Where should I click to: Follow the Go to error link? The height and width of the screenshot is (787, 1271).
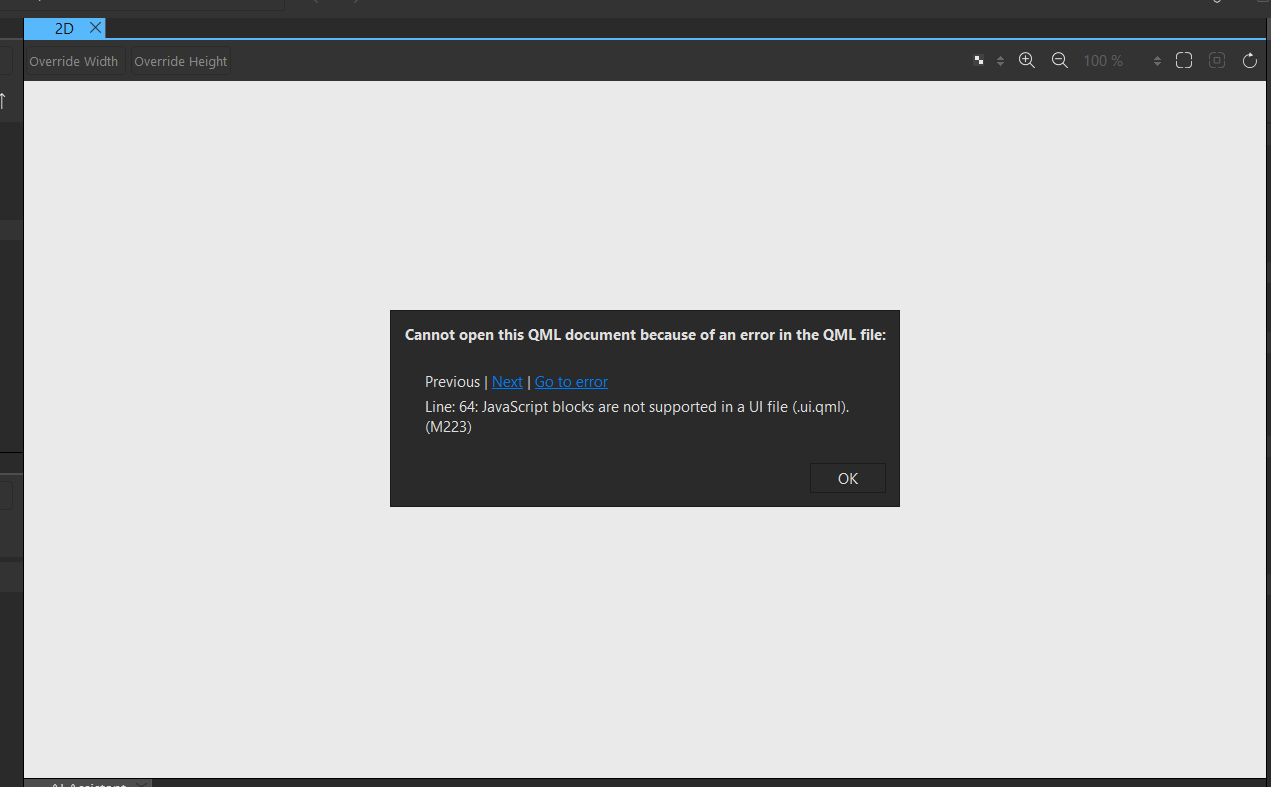point(571,382)
